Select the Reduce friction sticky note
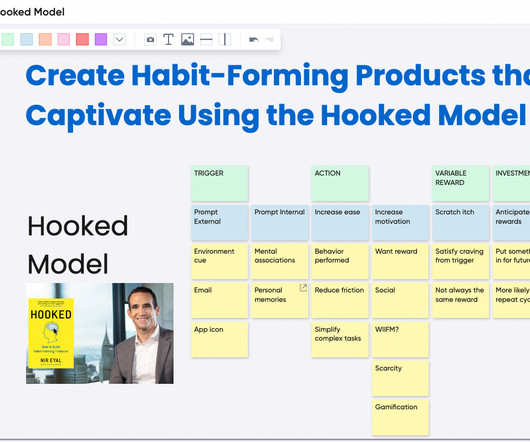 (x=340, y=300)
